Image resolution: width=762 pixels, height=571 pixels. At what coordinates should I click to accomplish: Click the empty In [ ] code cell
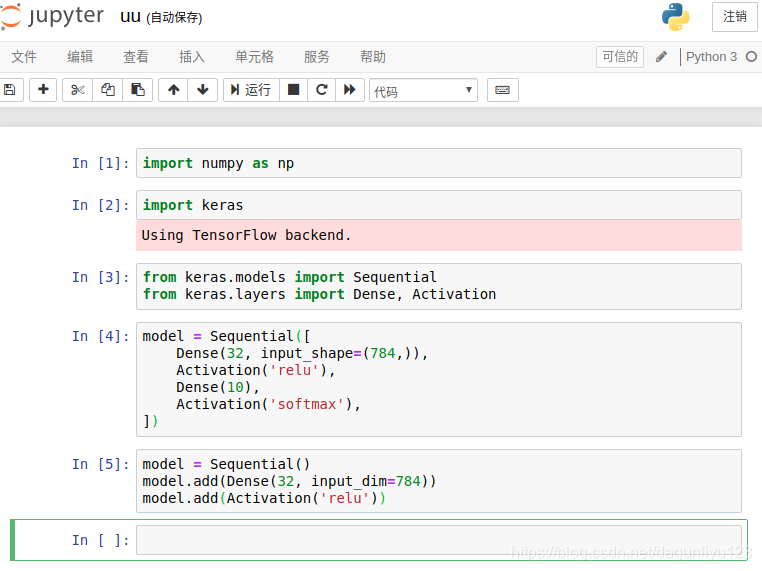[439, 540]
